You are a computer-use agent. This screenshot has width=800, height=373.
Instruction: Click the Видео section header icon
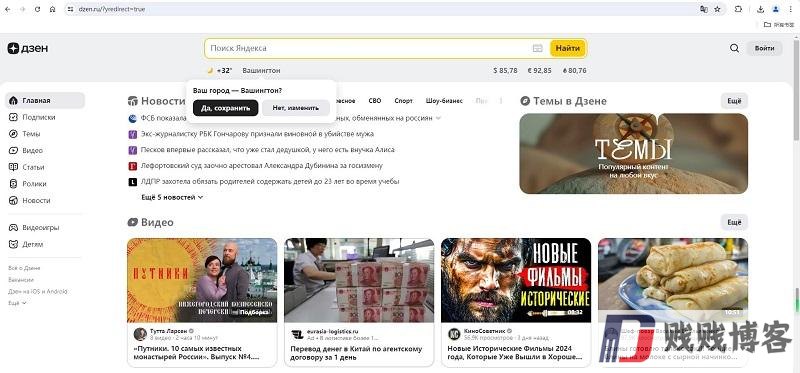point(133,222)
